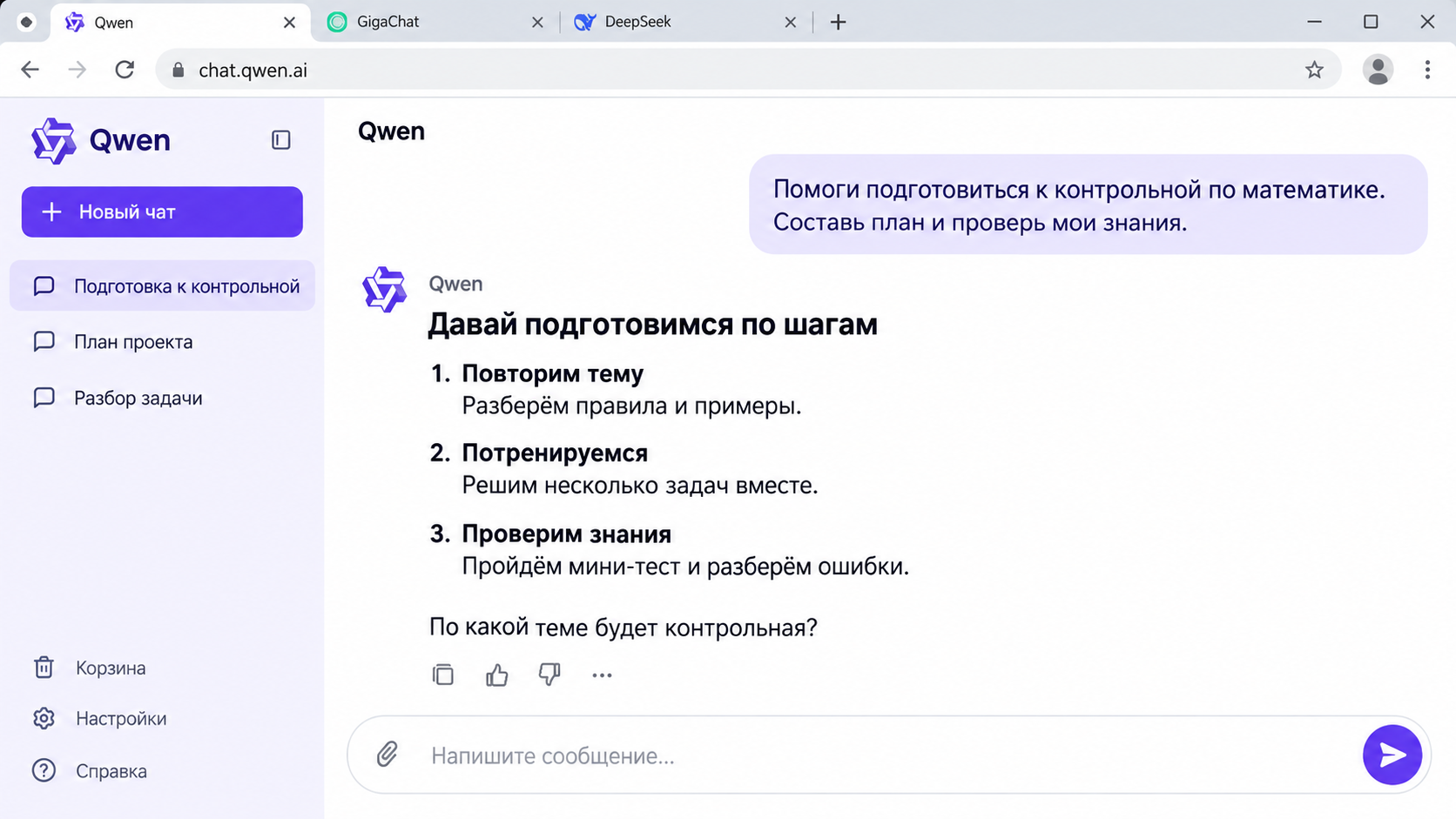Click the text Потренируемся
The width and height of the screenshot is (1456, 819).
[555, 453]
